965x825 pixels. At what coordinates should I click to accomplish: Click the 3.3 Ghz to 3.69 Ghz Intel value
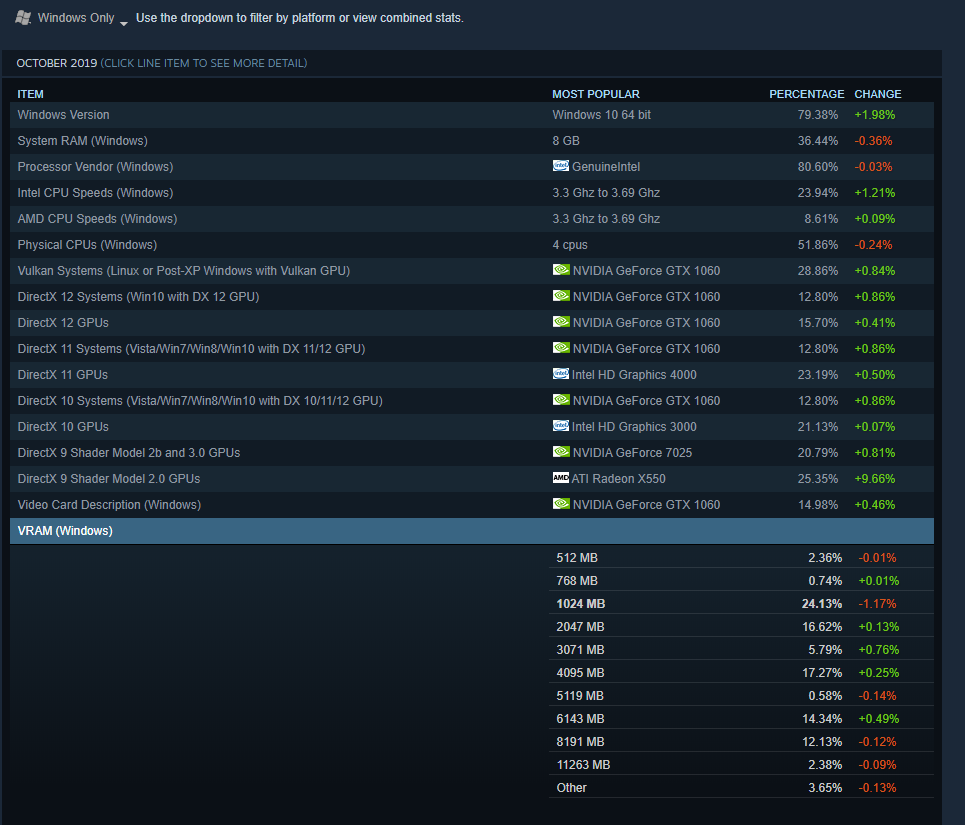[x=606, y=193]
